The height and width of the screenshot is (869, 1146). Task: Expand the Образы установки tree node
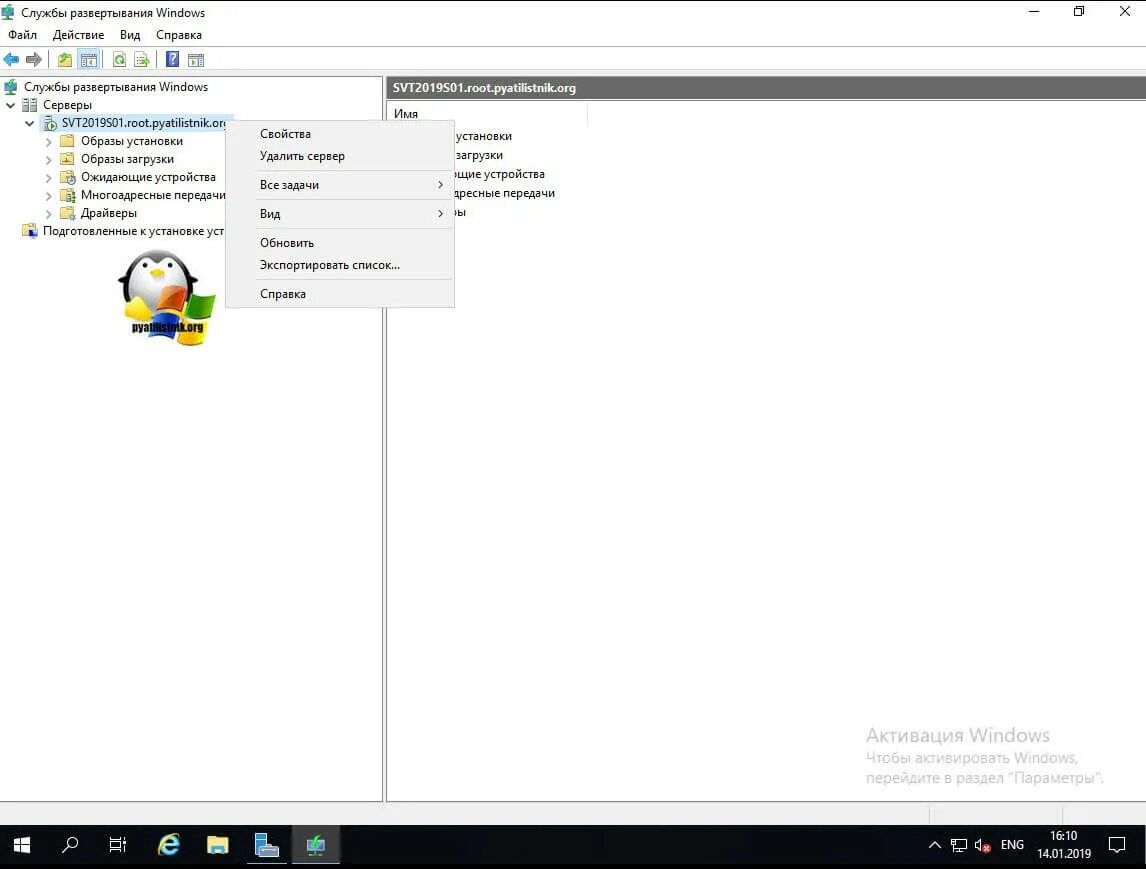(46, 140)
